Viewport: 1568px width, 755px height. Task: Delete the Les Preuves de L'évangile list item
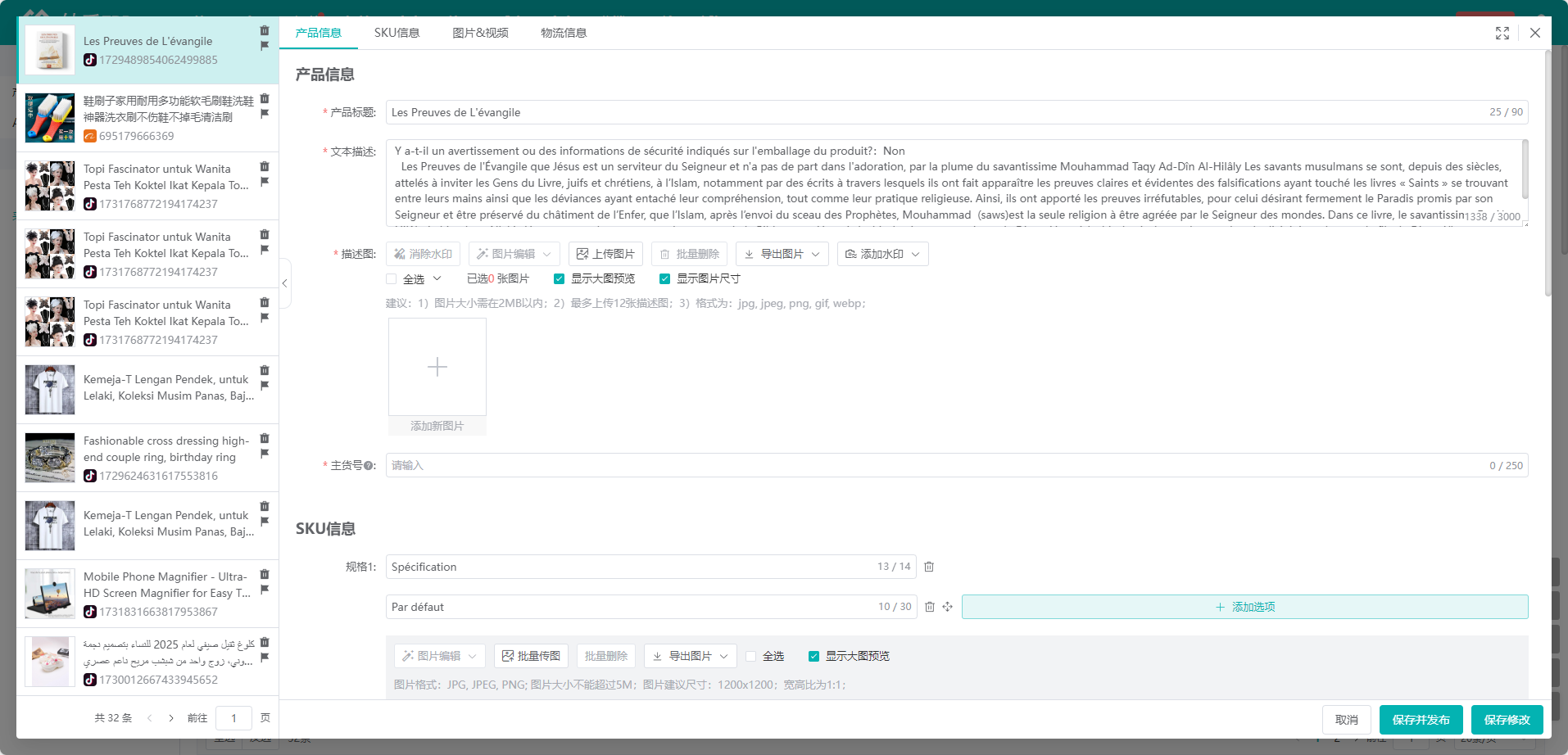point(265,31)
